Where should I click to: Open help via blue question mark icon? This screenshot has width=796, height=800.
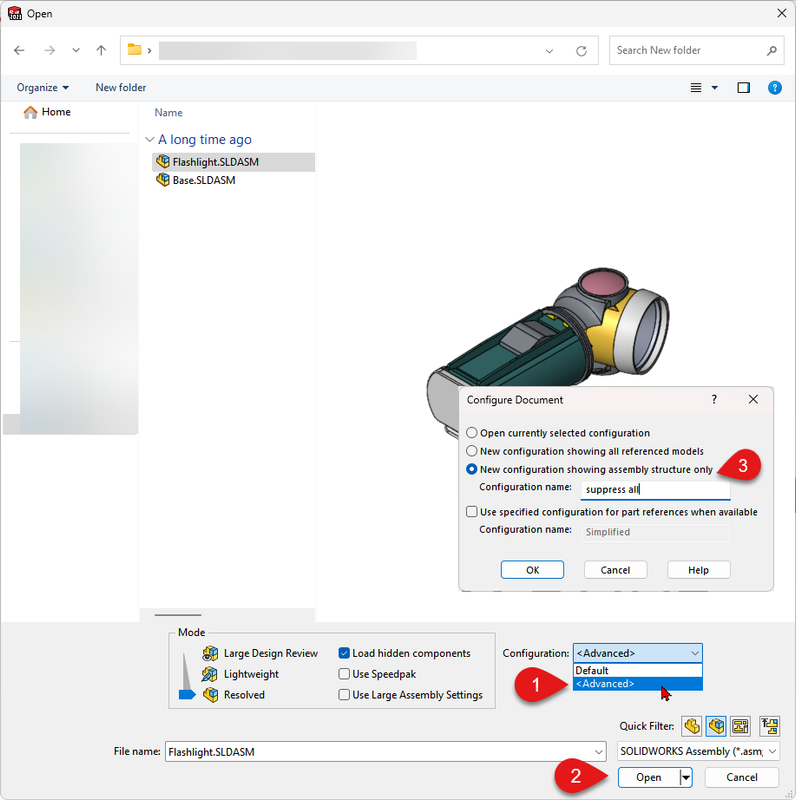[775, 88]
